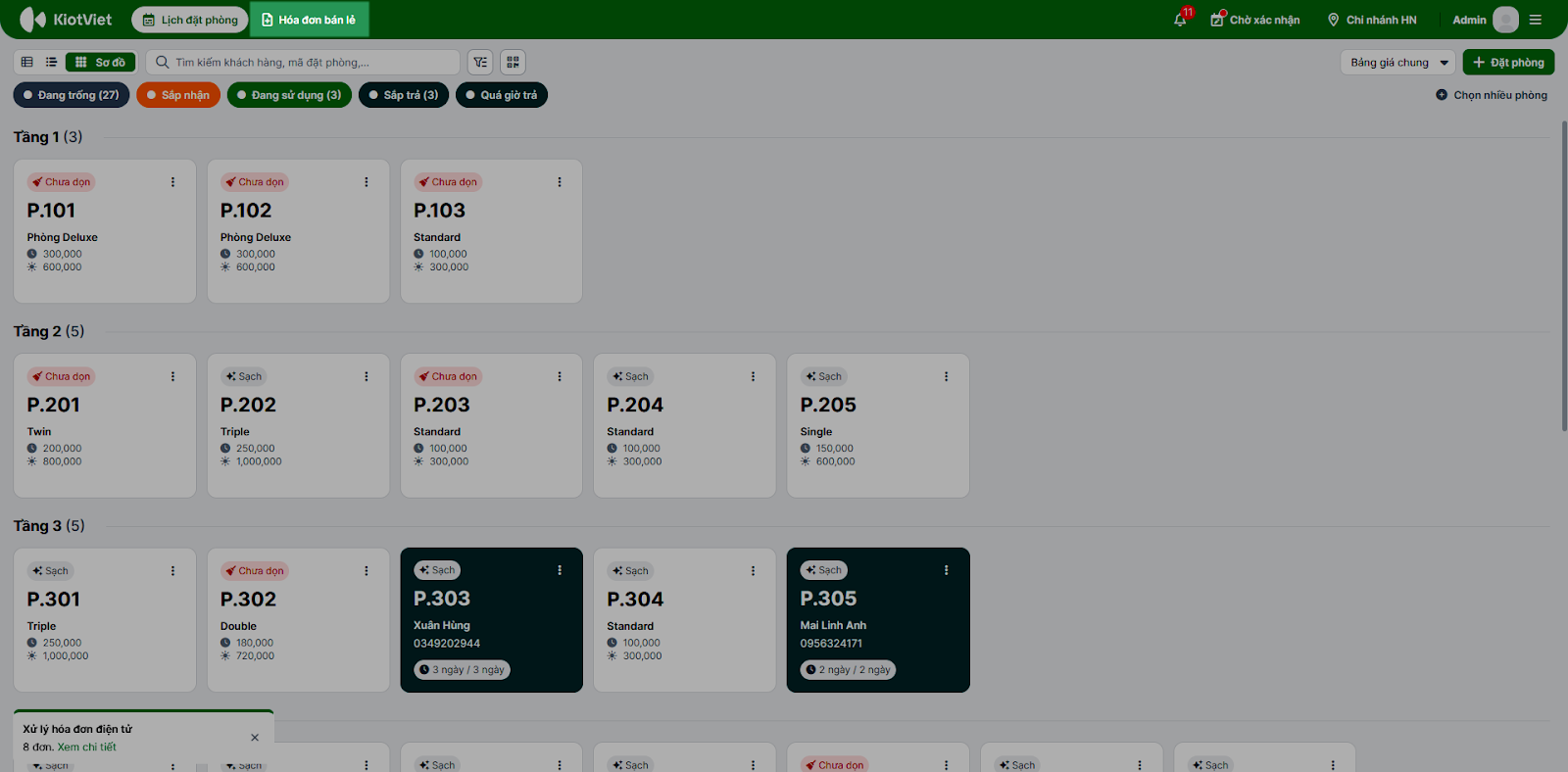Click the Admin avatar icon
1568x772 pixels.
1505,20
